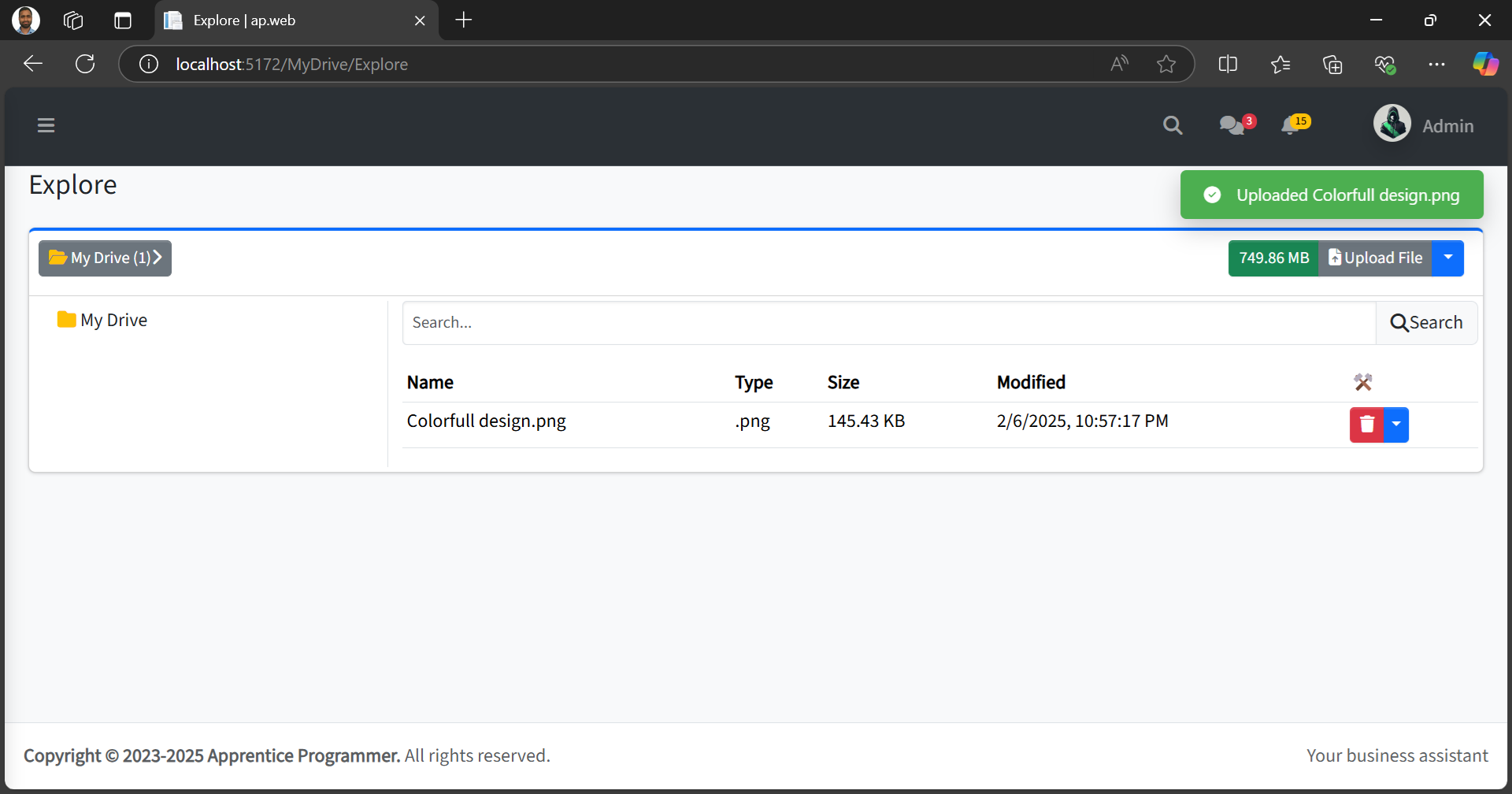The width and height of the screenshot is (1512, 794).
Task: Enable read aloud in the address bar
Action: tap(1120, 64)
